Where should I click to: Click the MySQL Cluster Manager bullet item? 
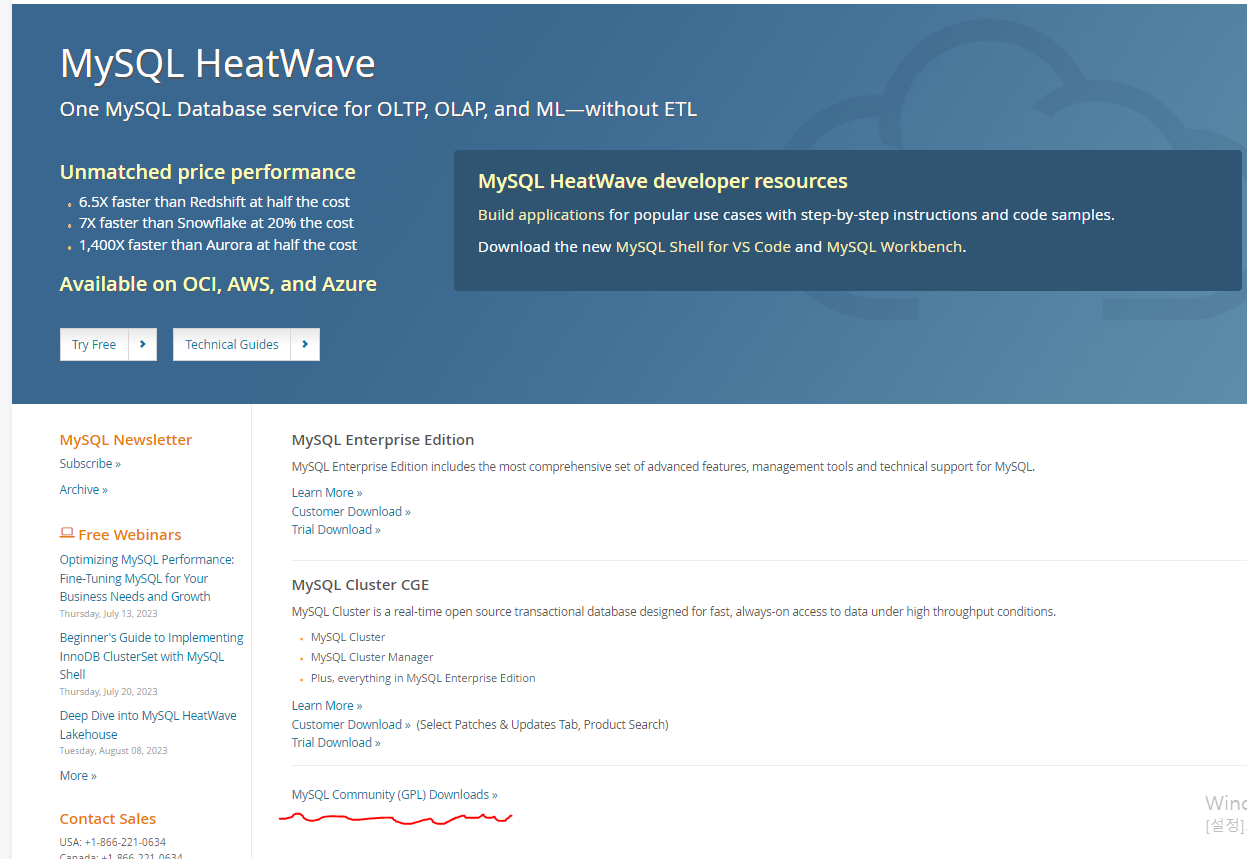(372, 658)
